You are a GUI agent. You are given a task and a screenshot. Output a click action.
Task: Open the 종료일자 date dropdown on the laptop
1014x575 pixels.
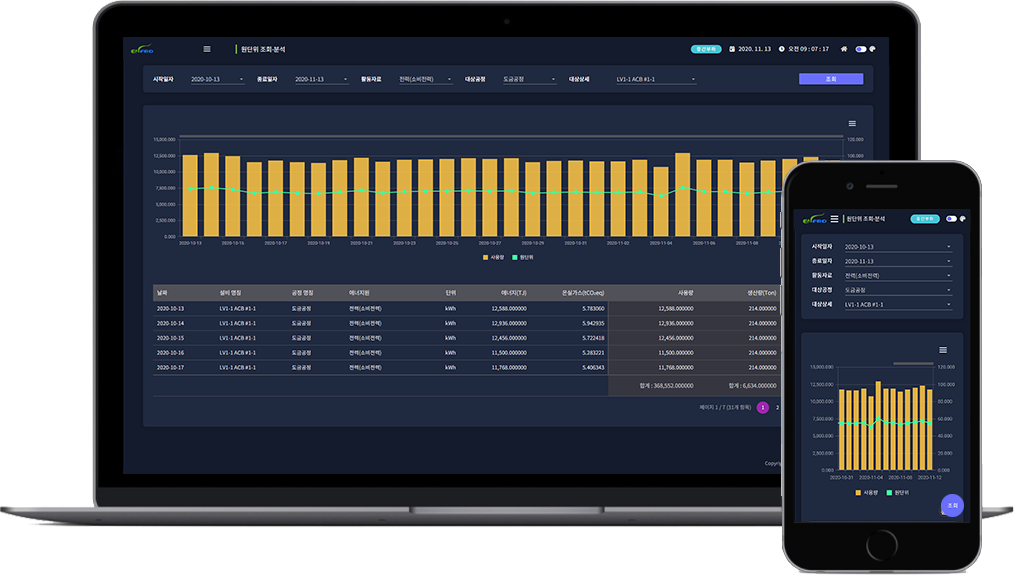321,79
